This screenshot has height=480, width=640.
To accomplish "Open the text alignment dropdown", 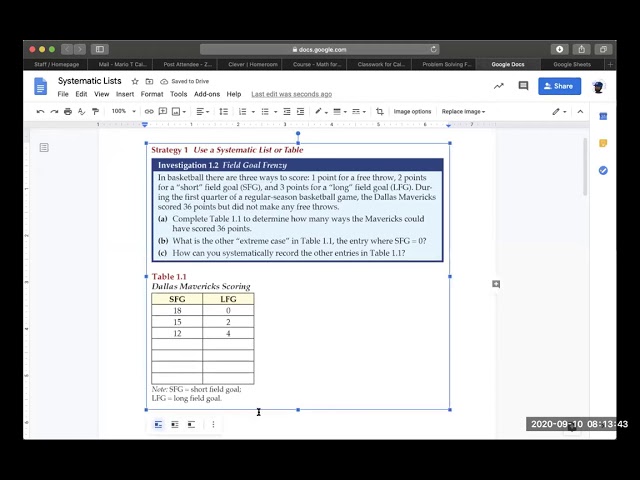I will click(202, 111).
